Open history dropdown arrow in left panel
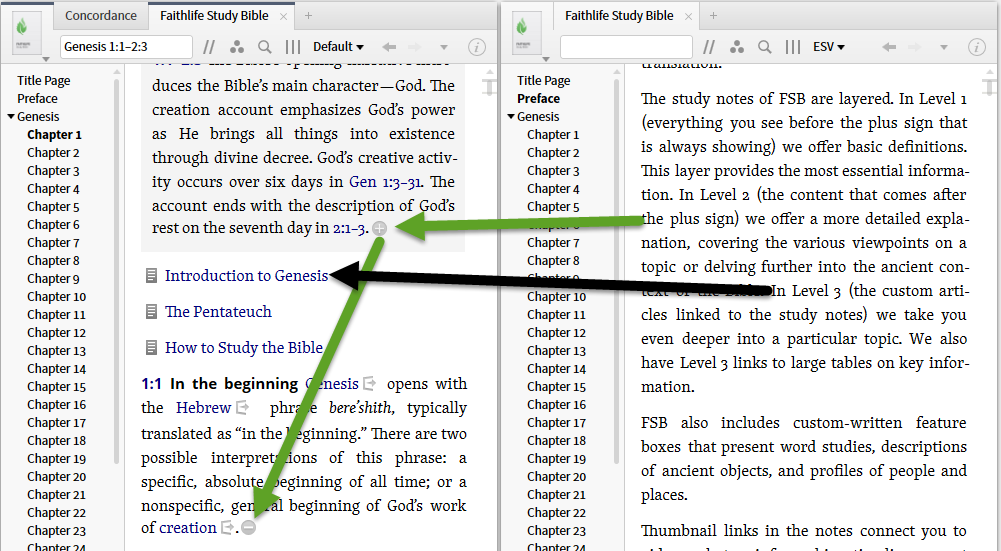This screenshot has height=551, width=1001. [x=444, y=47]
